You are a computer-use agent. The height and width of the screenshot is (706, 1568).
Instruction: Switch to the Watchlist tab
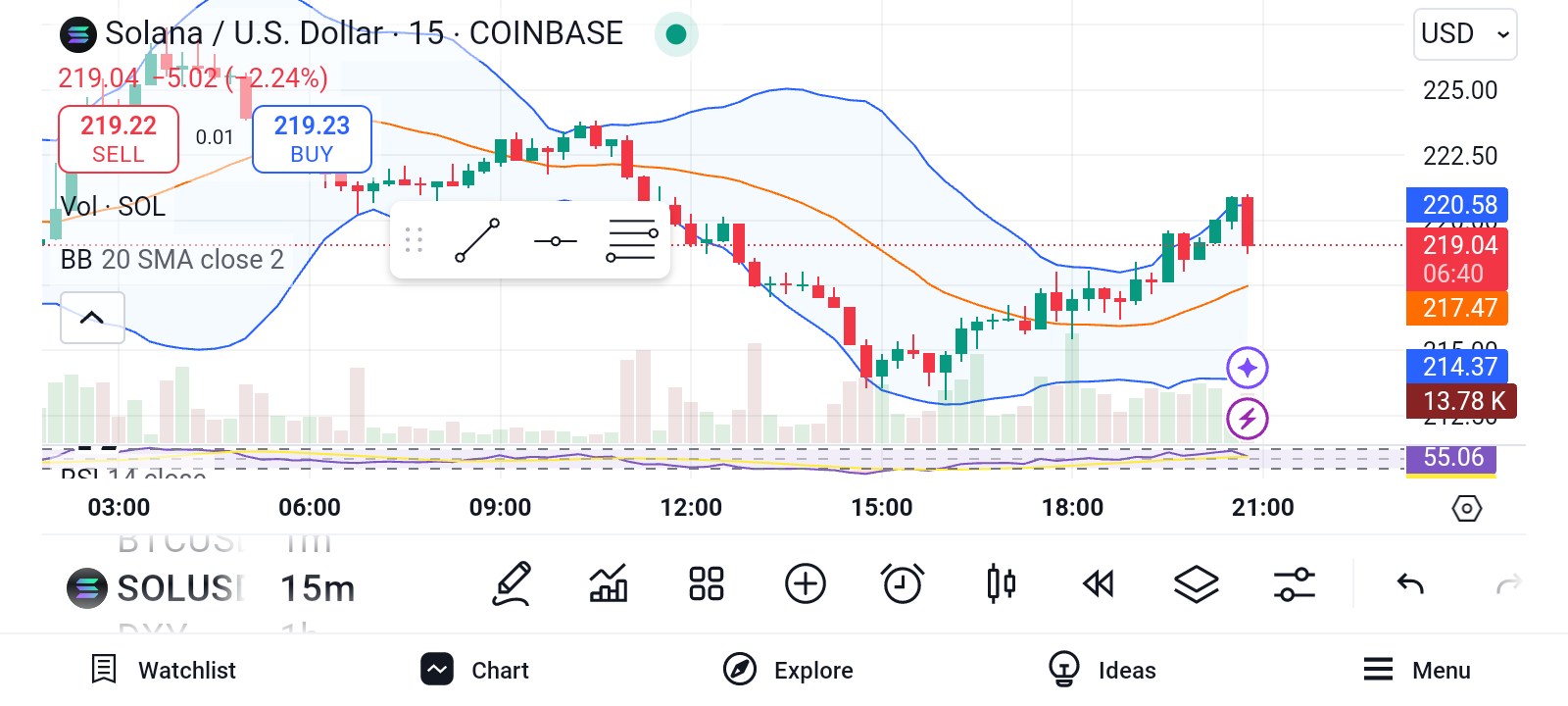coord(164,670)
